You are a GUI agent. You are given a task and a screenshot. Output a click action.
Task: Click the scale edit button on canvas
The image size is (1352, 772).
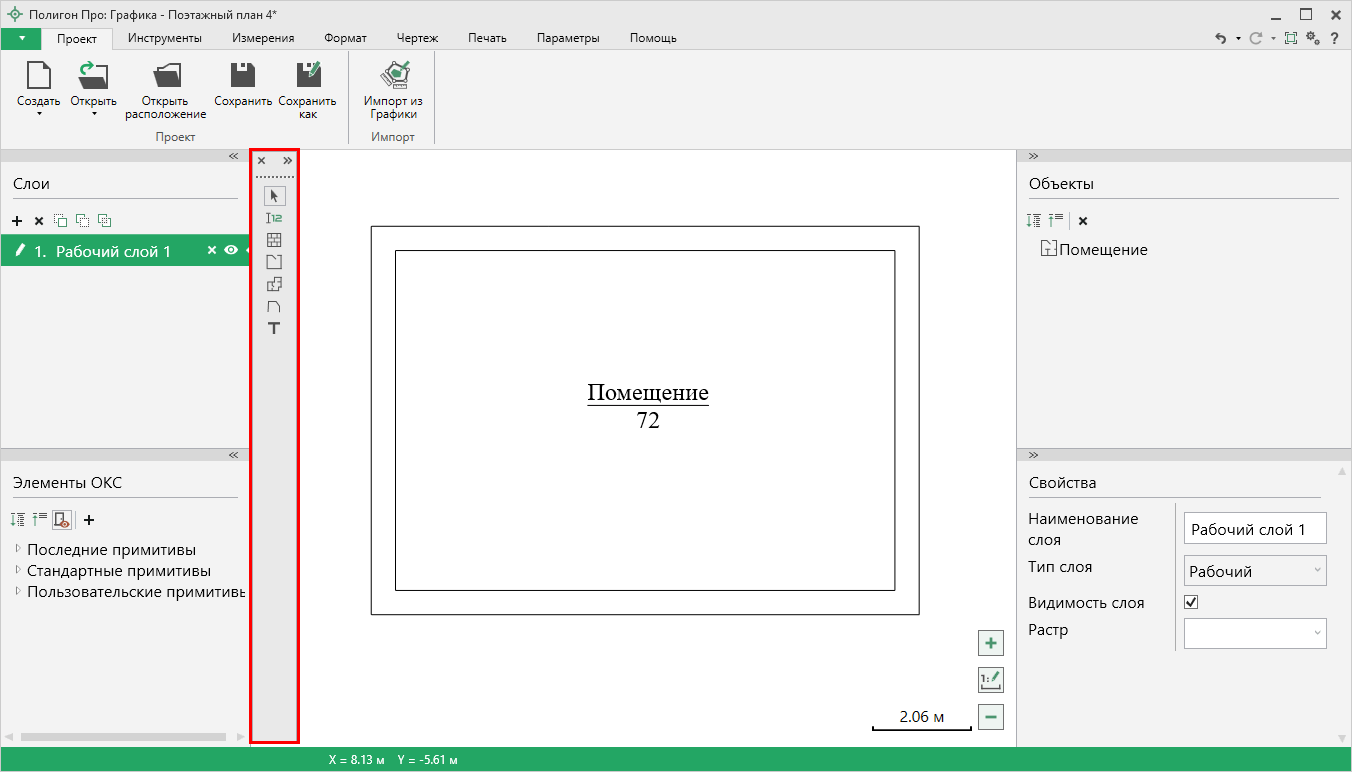990,680
